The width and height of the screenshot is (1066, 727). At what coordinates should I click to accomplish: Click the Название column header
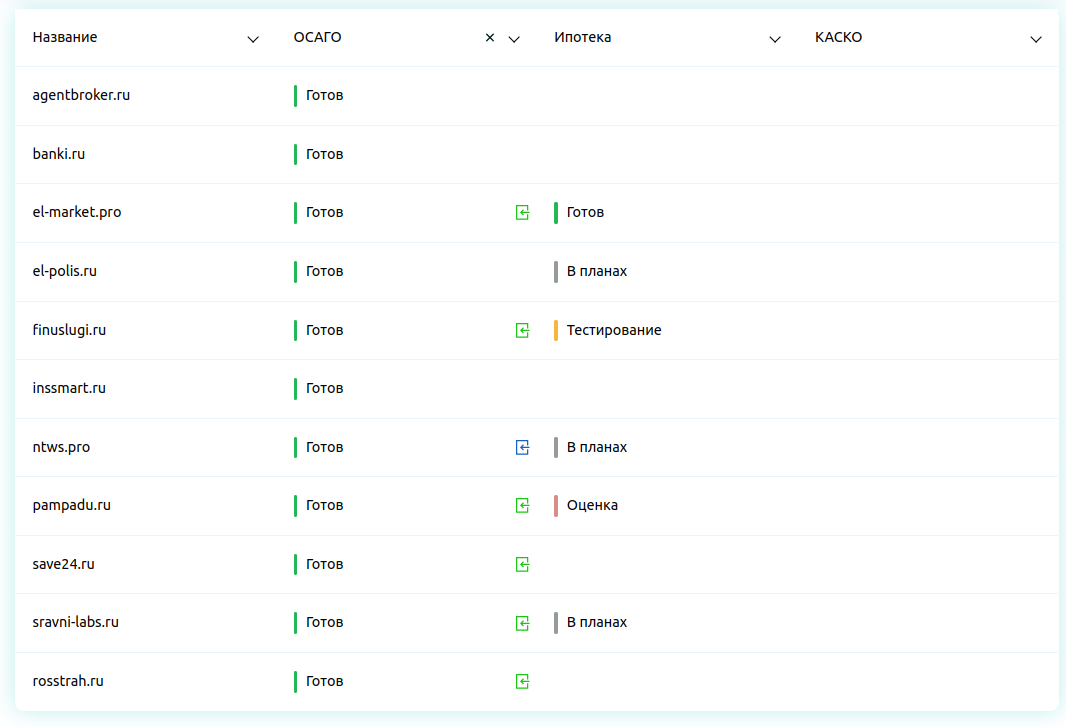65,37
